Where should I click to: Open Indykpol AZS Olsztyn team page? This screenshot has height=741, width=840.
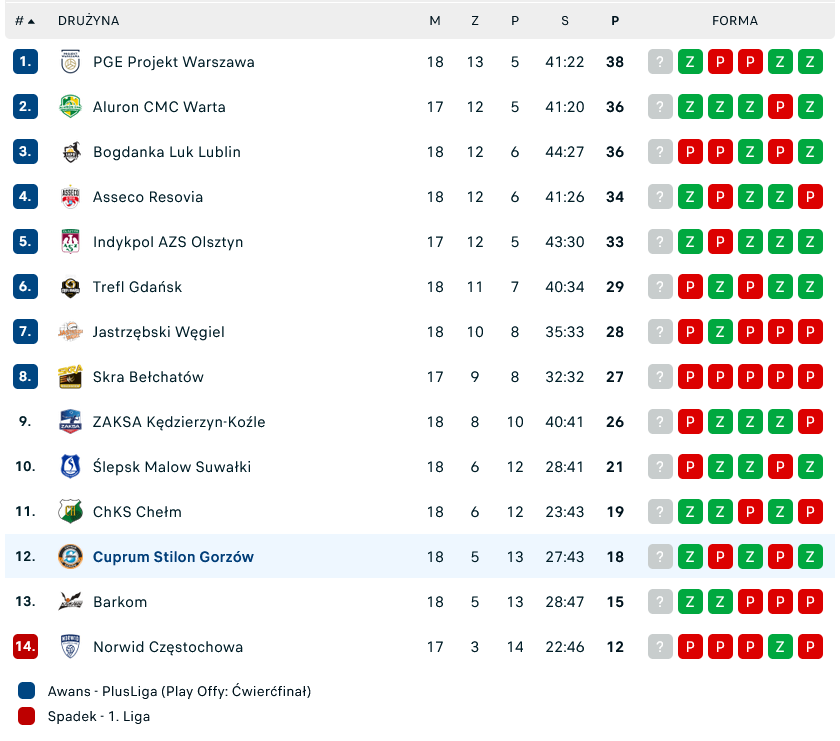pyautogui.click(x=168, y=242)
